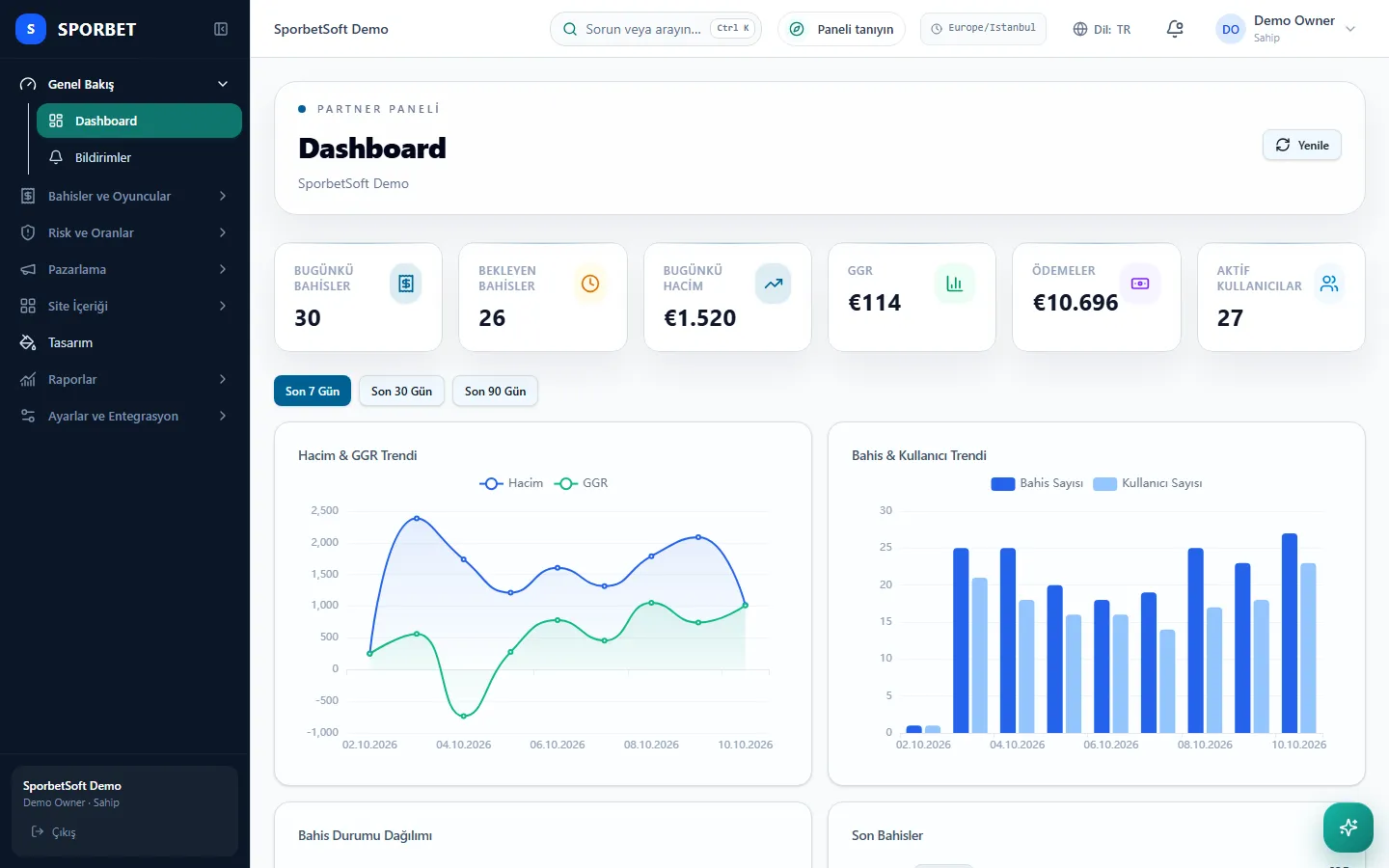Collapse the sidebar with the panel icon

(x=221, y=29)
